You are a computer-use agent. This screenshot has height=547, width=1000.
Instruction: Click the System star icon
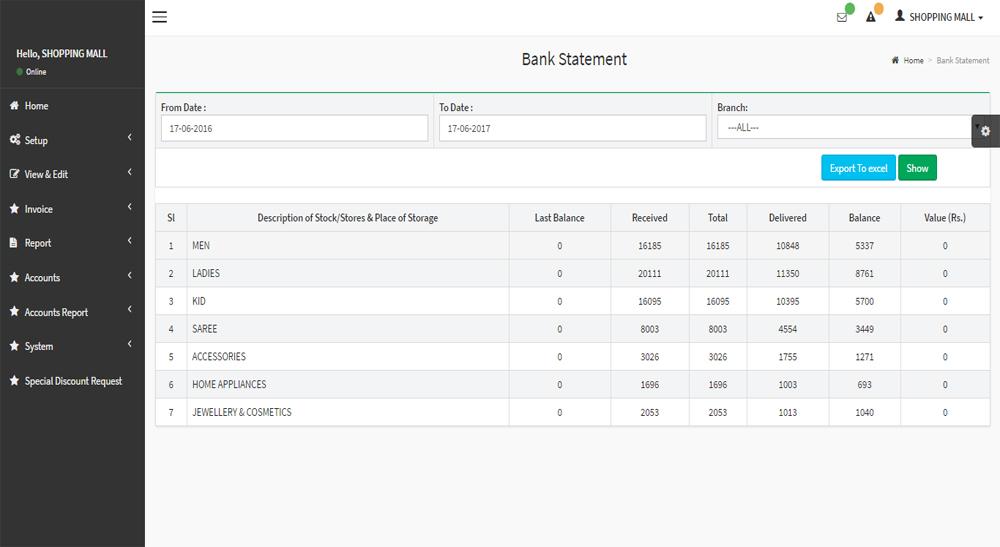coord(14,346)
